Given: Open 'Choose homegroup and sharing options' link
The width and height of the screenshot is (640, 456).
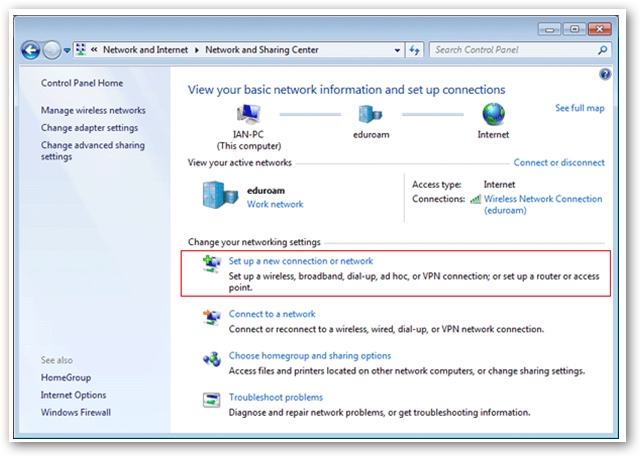Looking at the screenshot, I should click(310, 356).
